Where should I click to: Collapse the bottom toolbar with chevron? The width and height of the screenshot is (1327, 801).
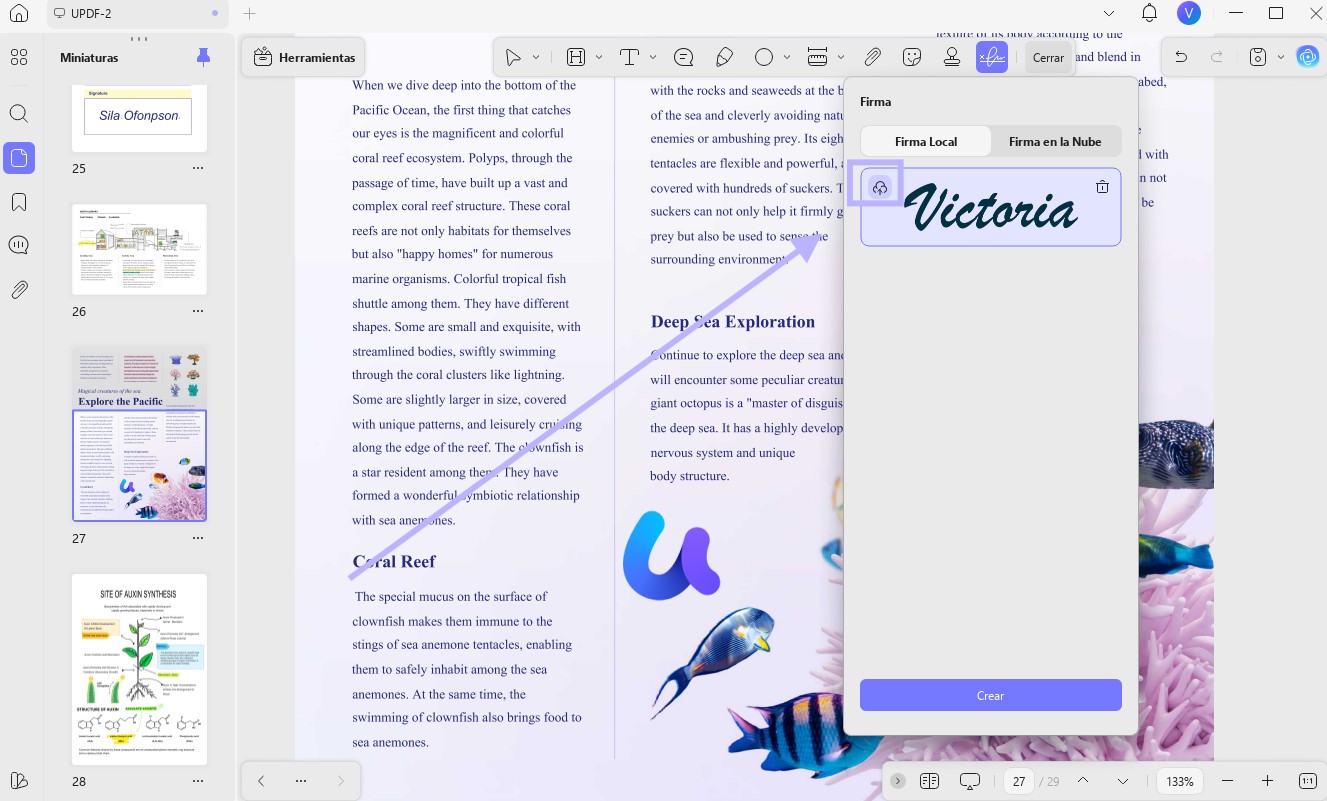point(897,781)
